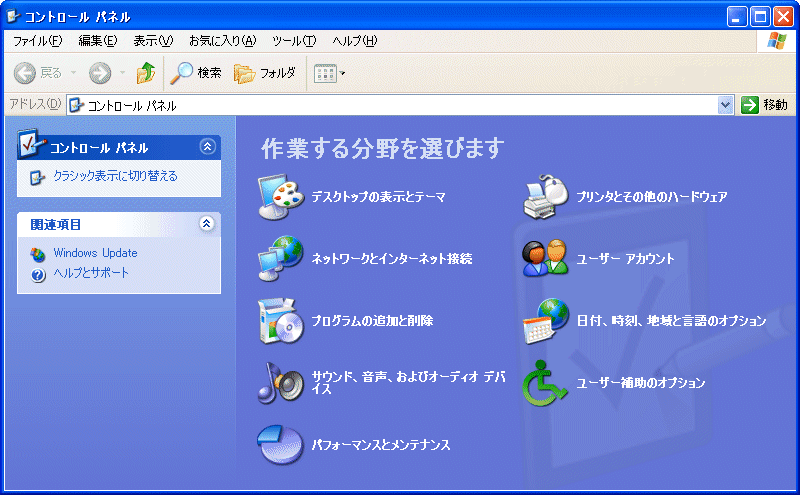Select the プリンタとその他のハードウェア link
The height and width of the screenshot is (495, 800).
[x=652, y=197]
